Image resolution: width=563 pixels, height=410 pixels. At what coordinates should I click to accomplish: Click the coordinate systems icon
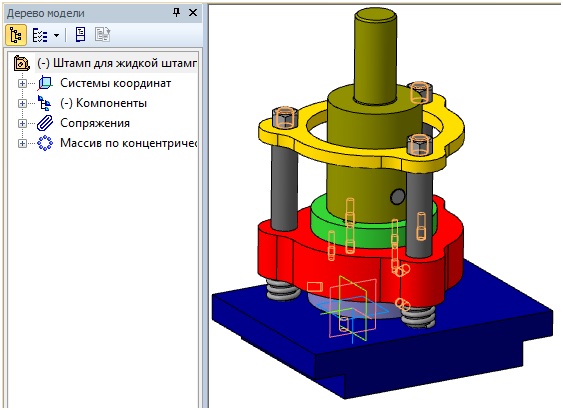pos(45,83)
